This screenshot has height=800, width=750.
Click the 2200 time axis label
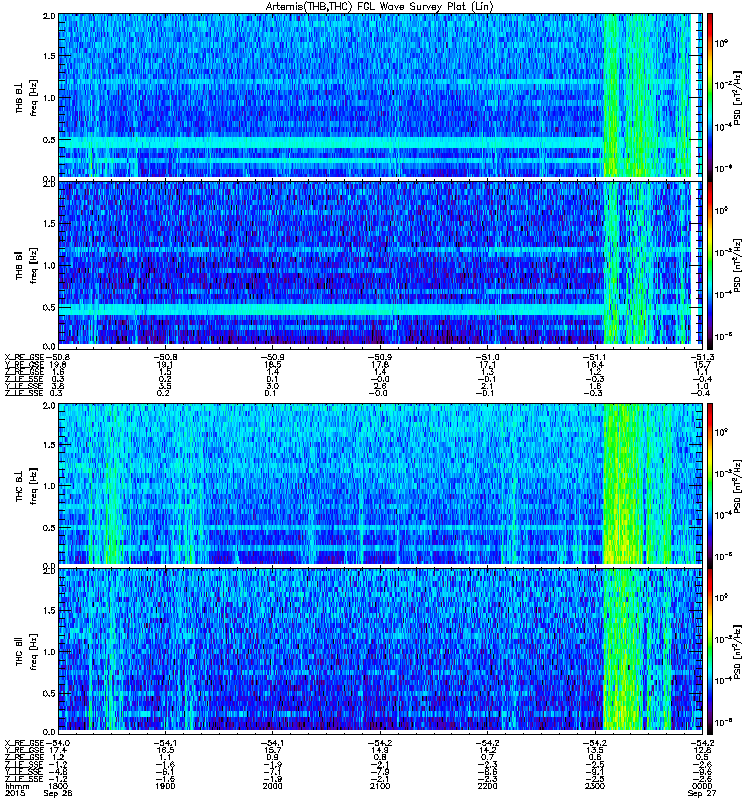coord(487,786)
